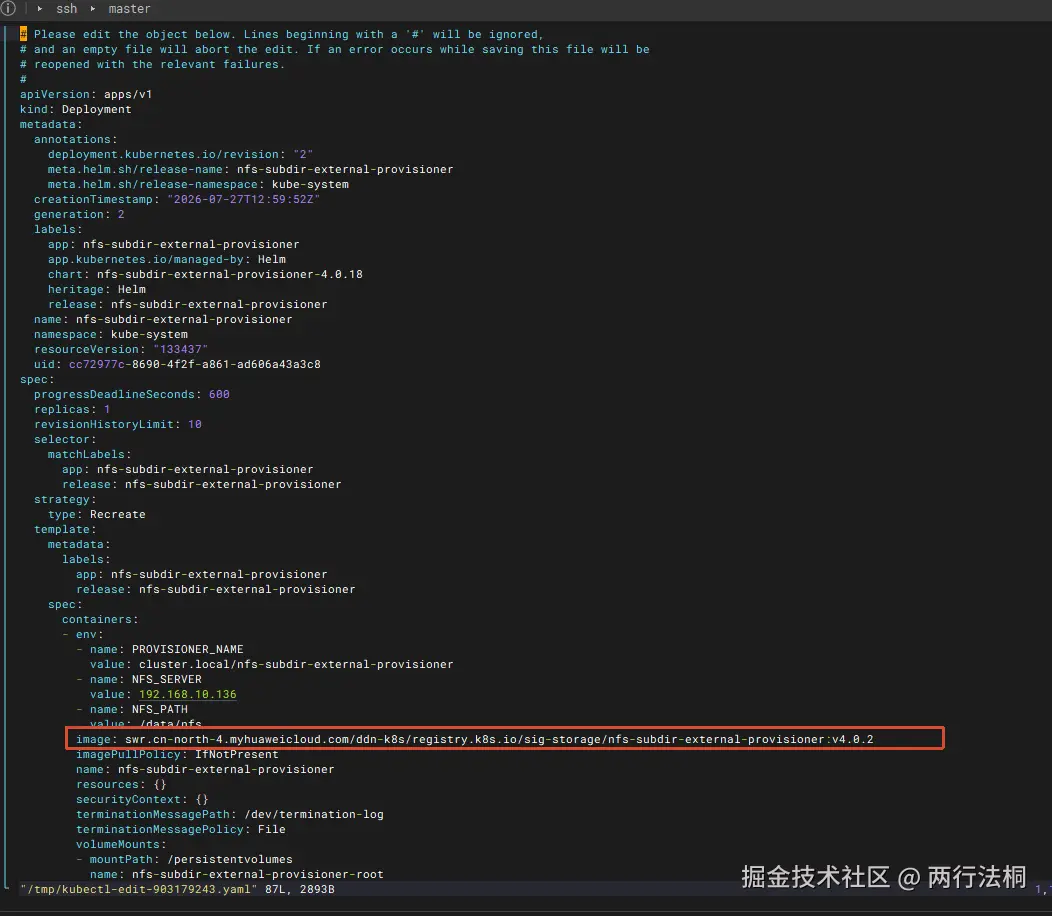Click the 'securityContext: {}' line
Viewport: 1052px width, 916px height.
(142, 800)
